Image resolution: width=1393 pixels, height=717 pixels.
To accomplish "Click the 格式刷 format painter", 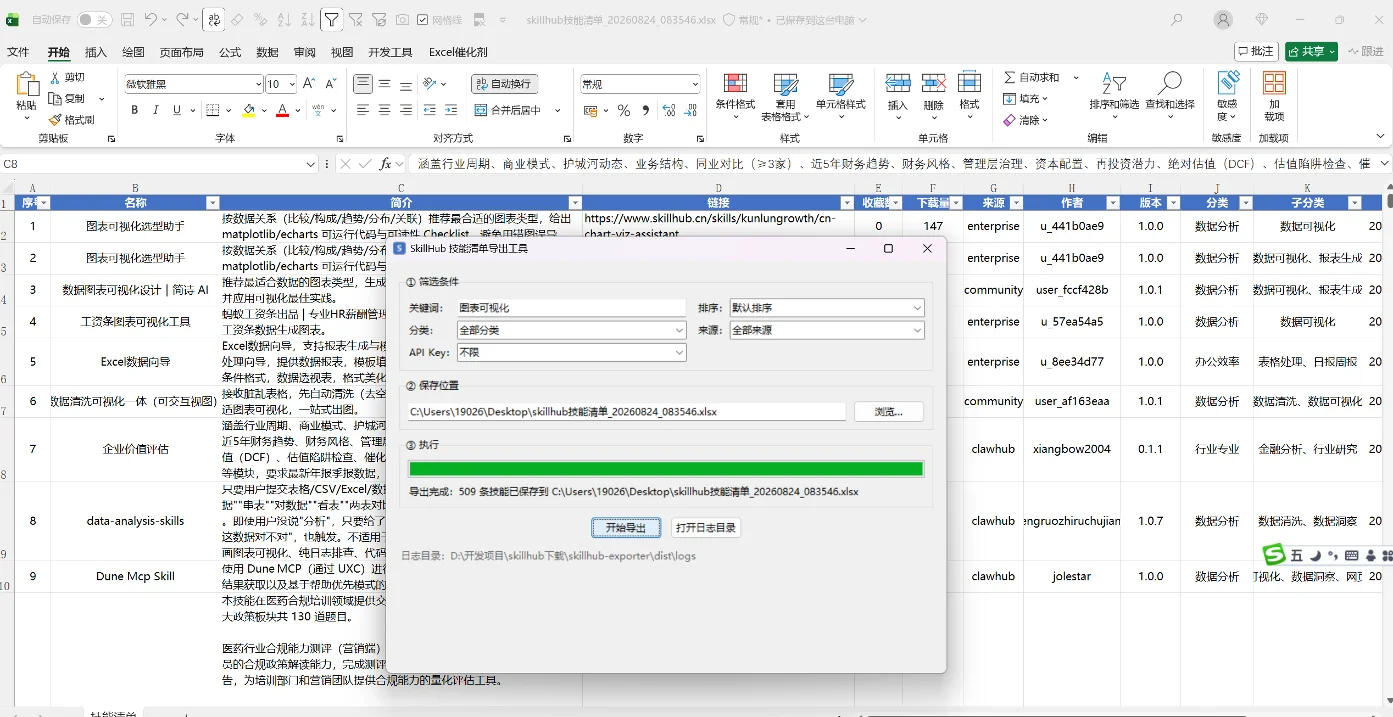I will pyautogui.click(x=70, y=119).
